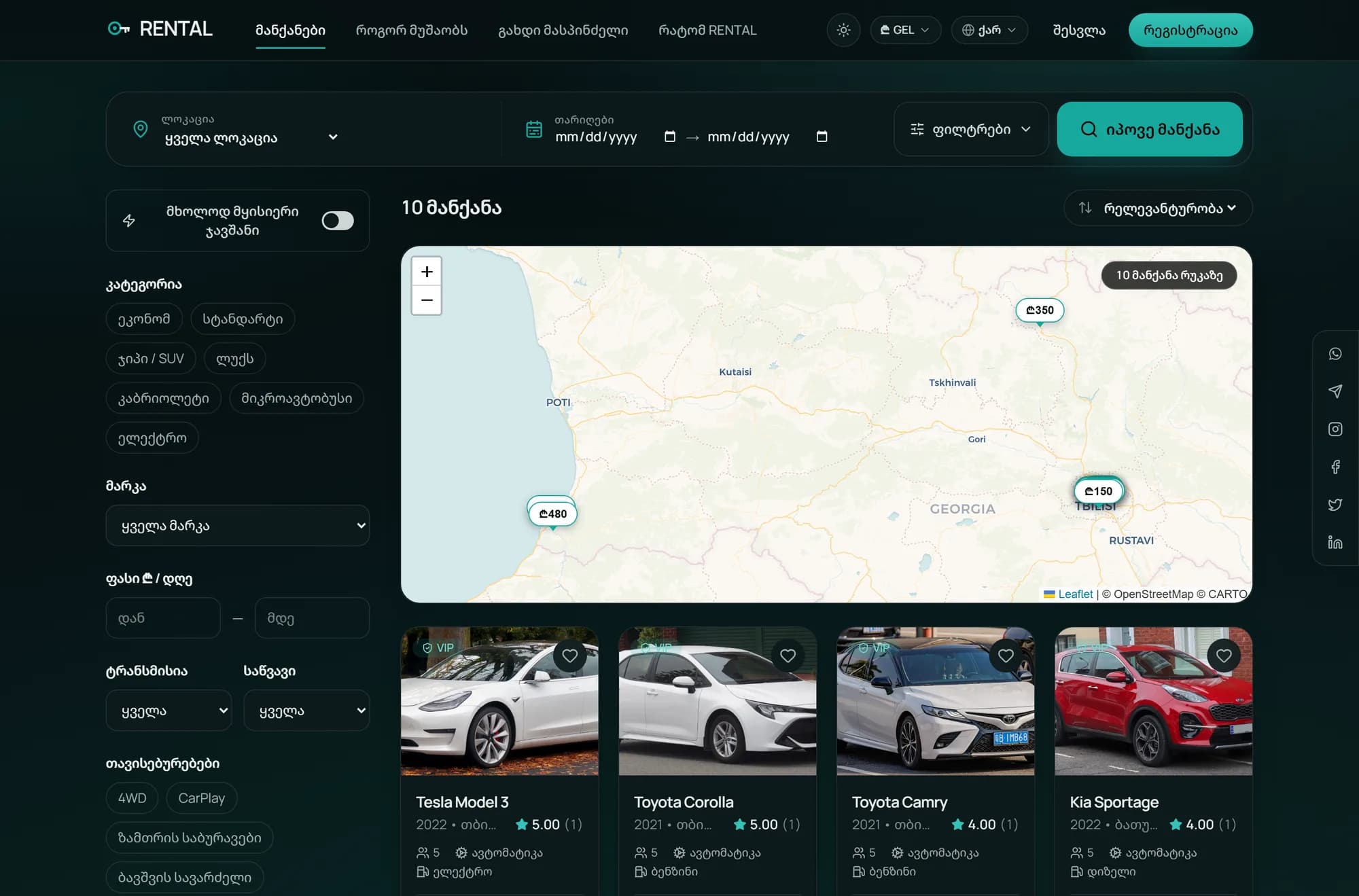Toggle the CarPlay feature chip
The image size is (1359, 896).
click(x=201, y=798)
